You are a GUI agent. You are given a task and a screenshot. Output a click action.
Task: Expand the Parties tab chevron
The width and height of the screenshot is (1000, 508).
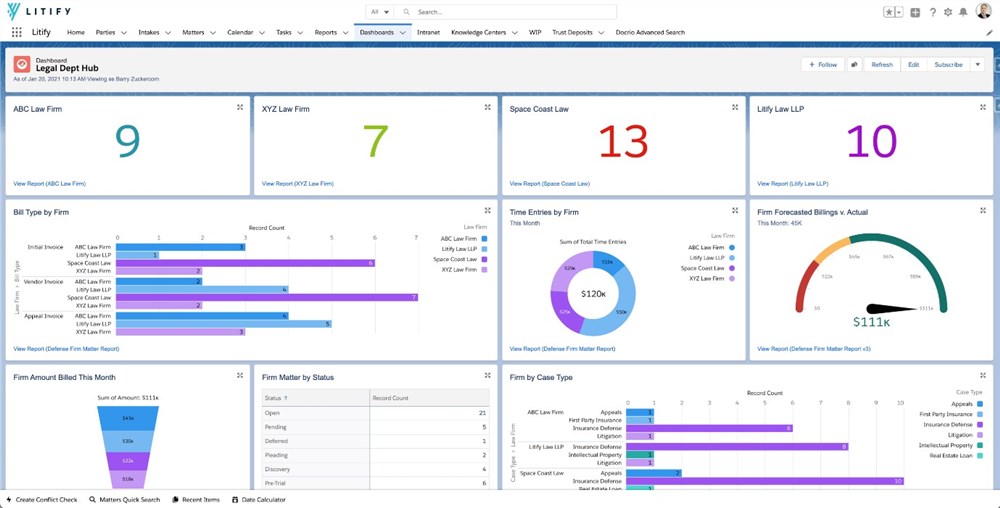click(x=124, y=33)
